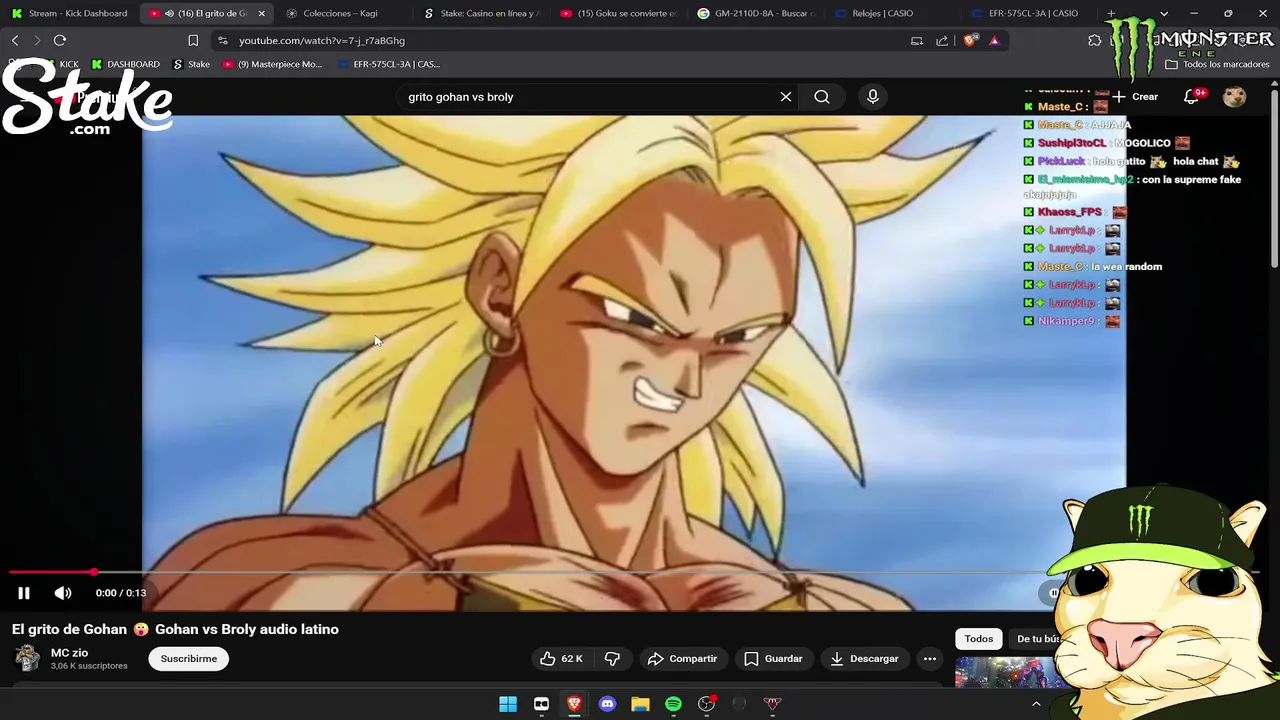Open the File Explorer taskbar icon
This screenshot has height=720, width=1280.
[640, 704]
